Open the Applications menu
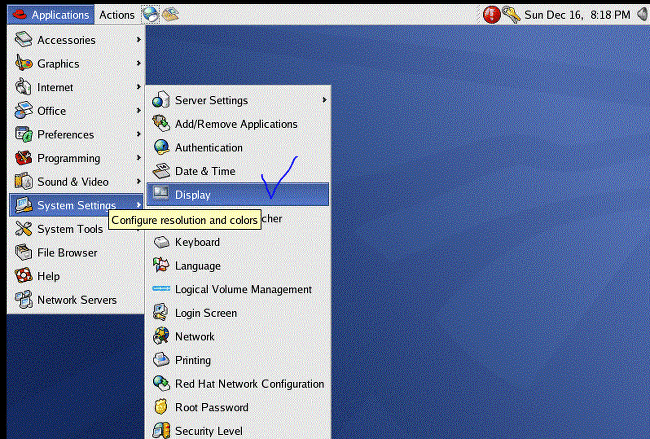650x439 pixels. [51, 15]
